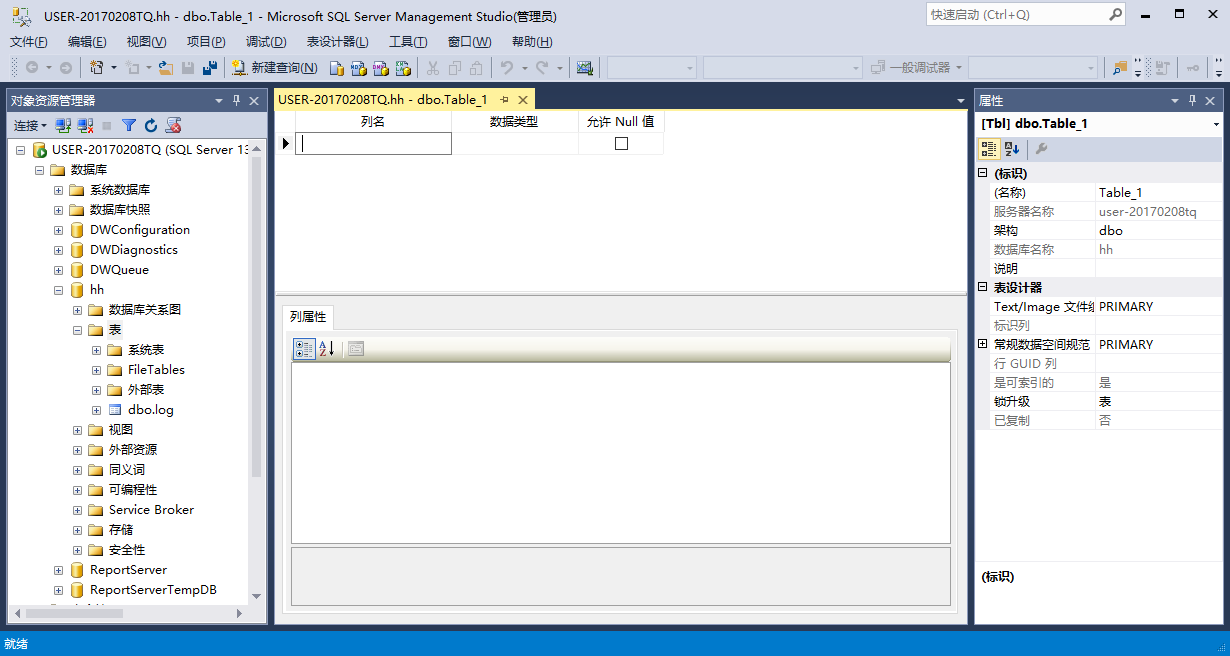Click the Filter funnel icon in Object Explorer
The width and height of the screenshot is (1230, 656).
point(129,125)
